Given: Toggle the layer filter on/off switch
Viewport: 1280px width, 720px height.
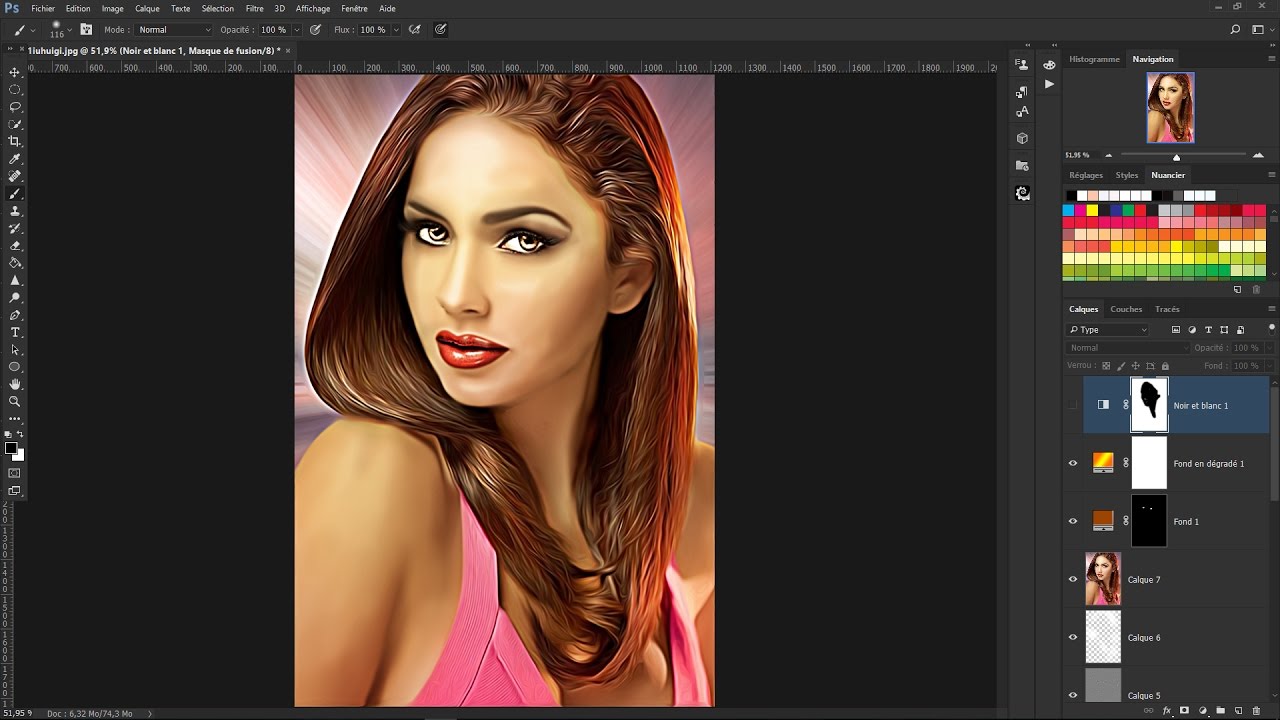Looking at the screenshot, I should pyautogui.click(x=1271, y=328).
